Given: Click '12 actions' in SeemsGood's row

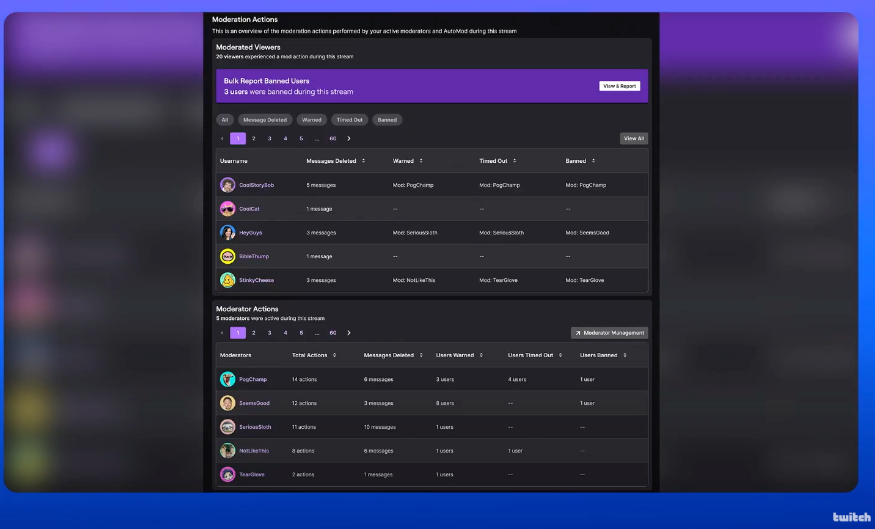Looking at the screenshot, I should 304,403.
